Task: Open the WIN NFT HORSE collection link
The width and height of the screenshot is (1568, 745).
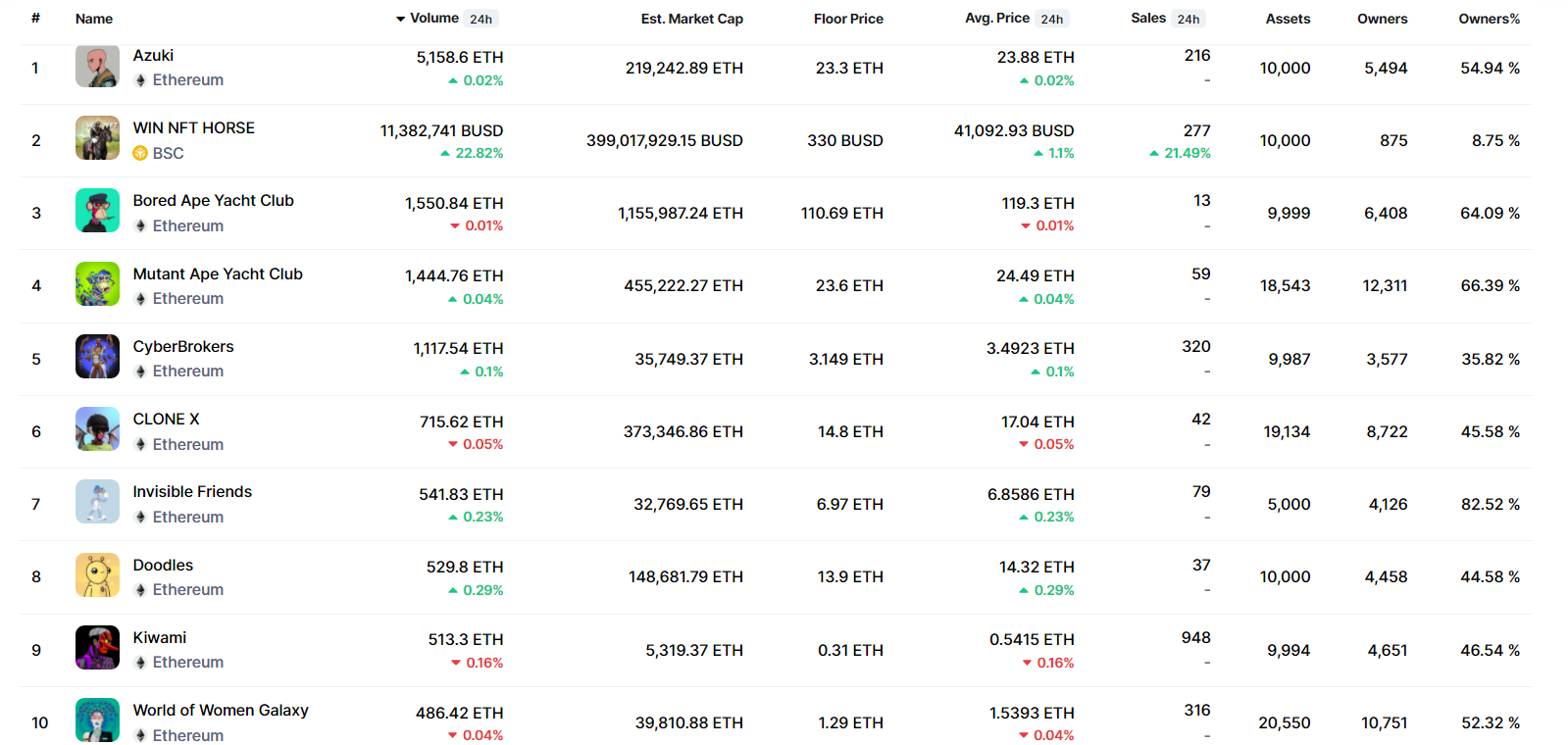Action: 194,127
